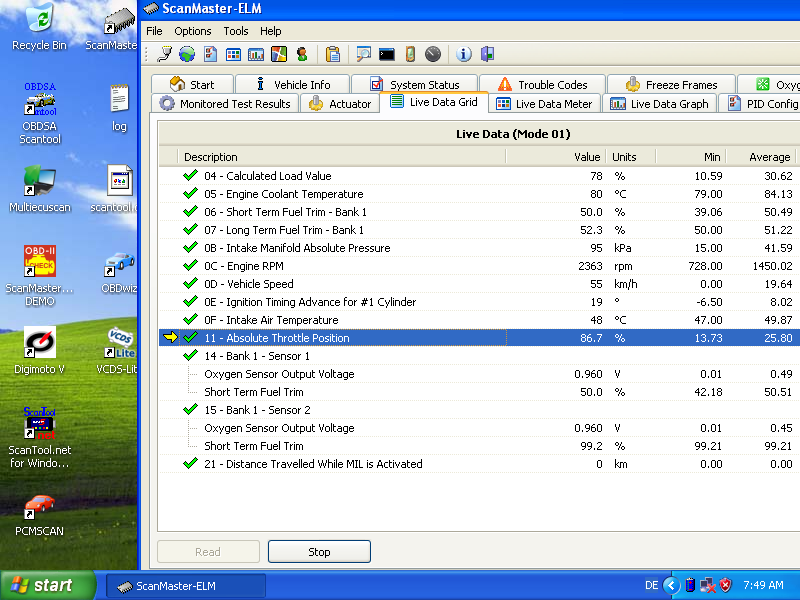
Task: Click the Windows start button
Action: click(x=40, y=586)
